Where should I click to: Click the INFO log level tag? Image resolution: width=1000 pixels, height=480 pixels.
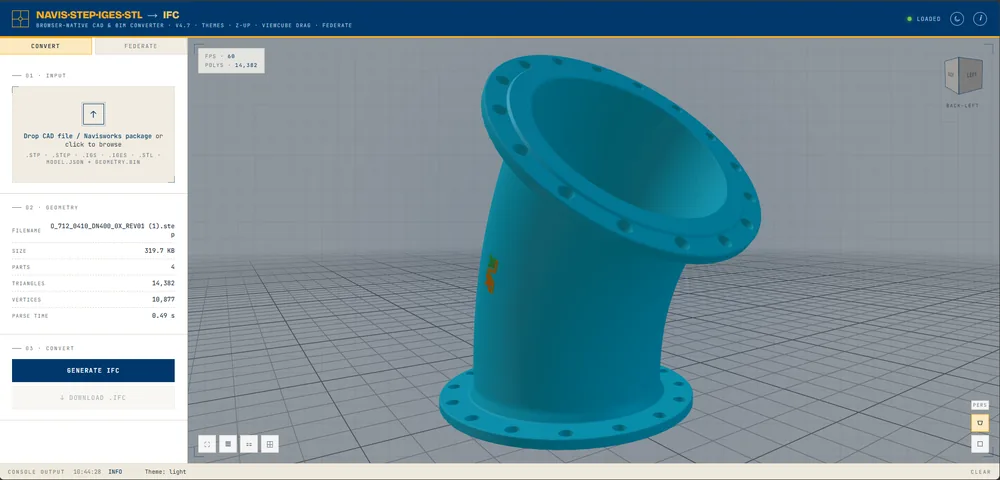[115, 472]
